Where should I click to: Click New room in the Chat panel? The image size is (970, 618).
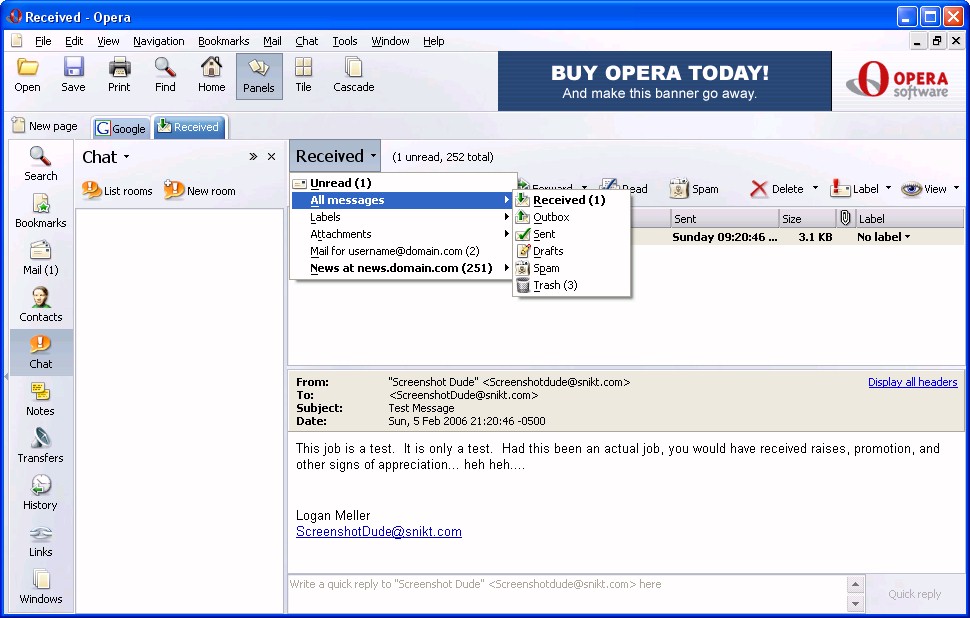tap(200, 191)
